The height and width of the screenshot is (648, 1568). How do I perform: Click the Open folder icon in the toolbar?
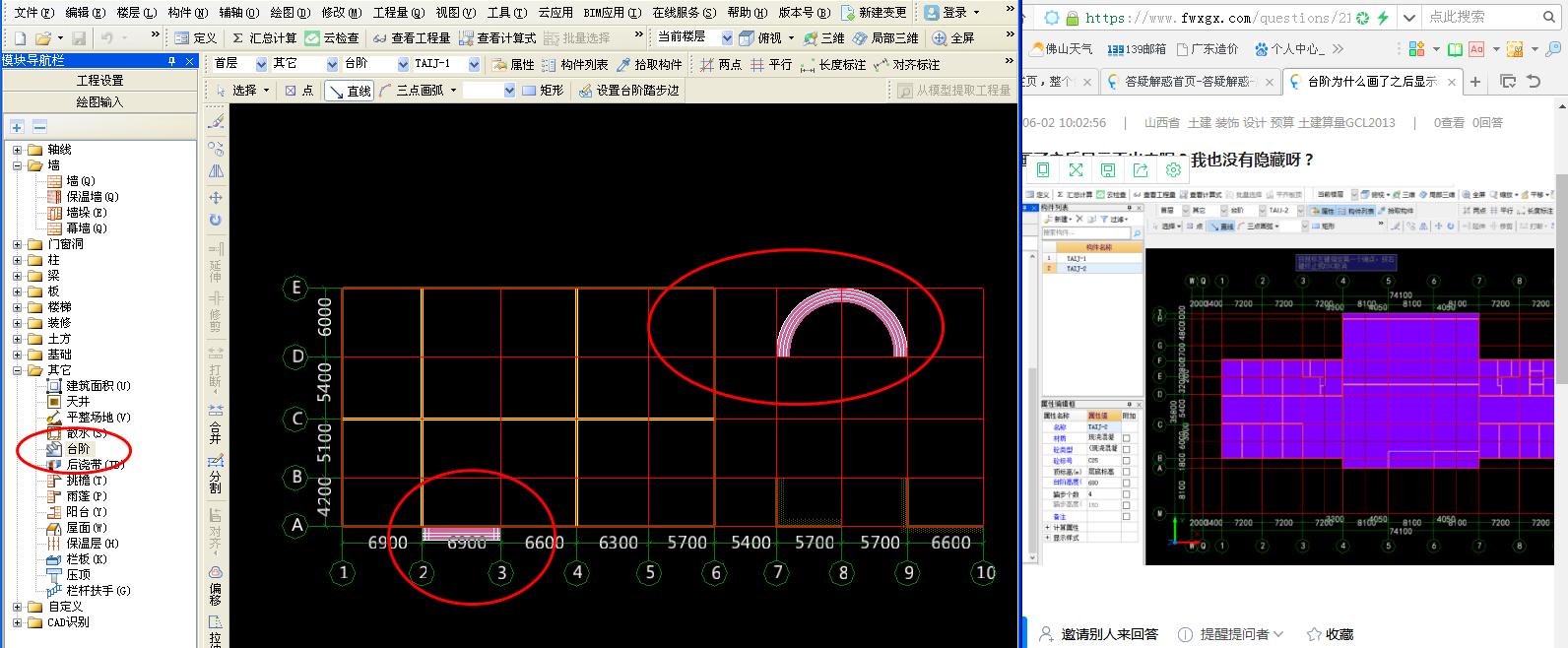[x=42, y=37]
